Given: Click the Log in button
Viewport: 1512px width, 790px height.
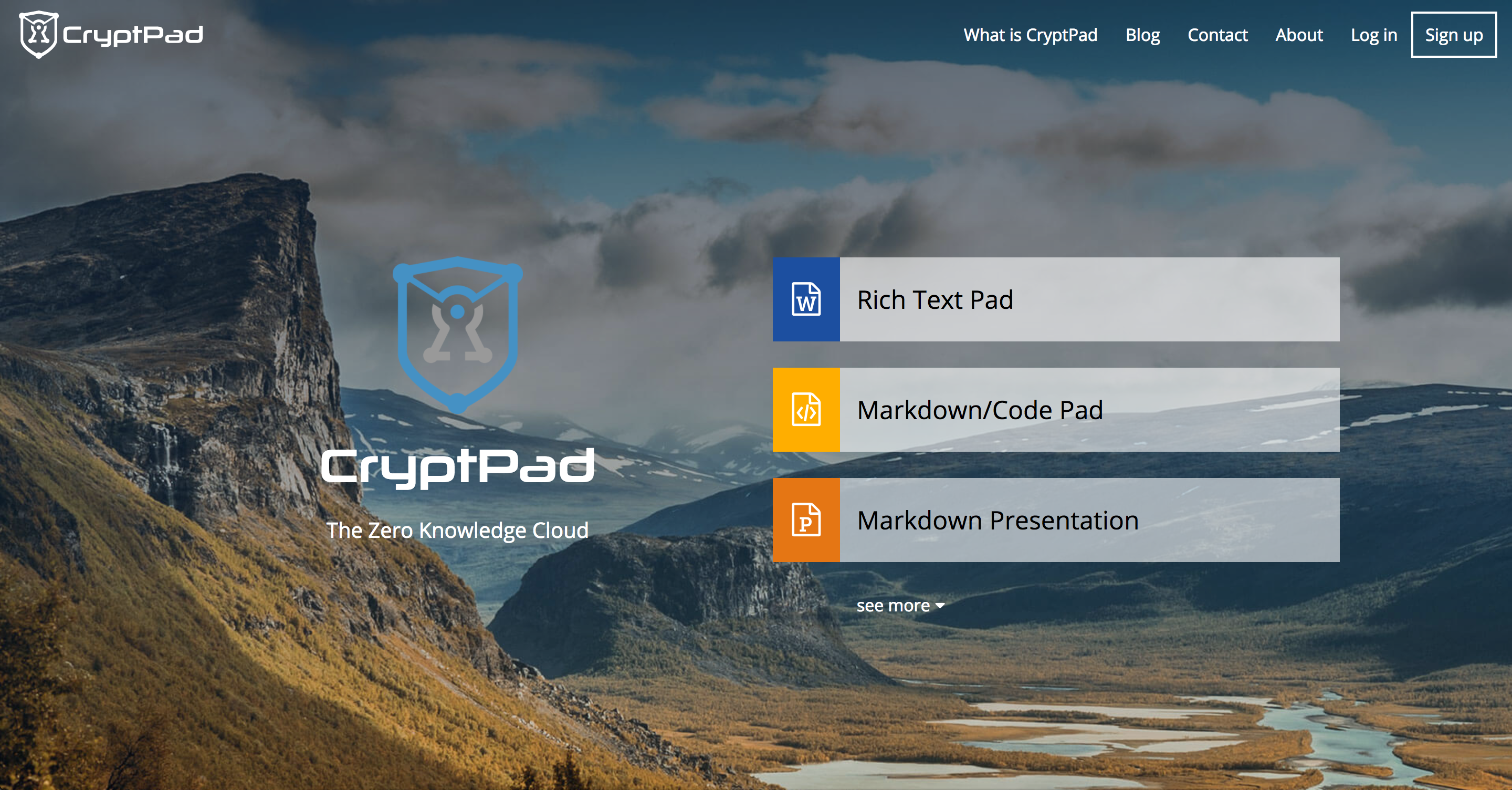Looking at the screenshot, I should pos(1375,33).
